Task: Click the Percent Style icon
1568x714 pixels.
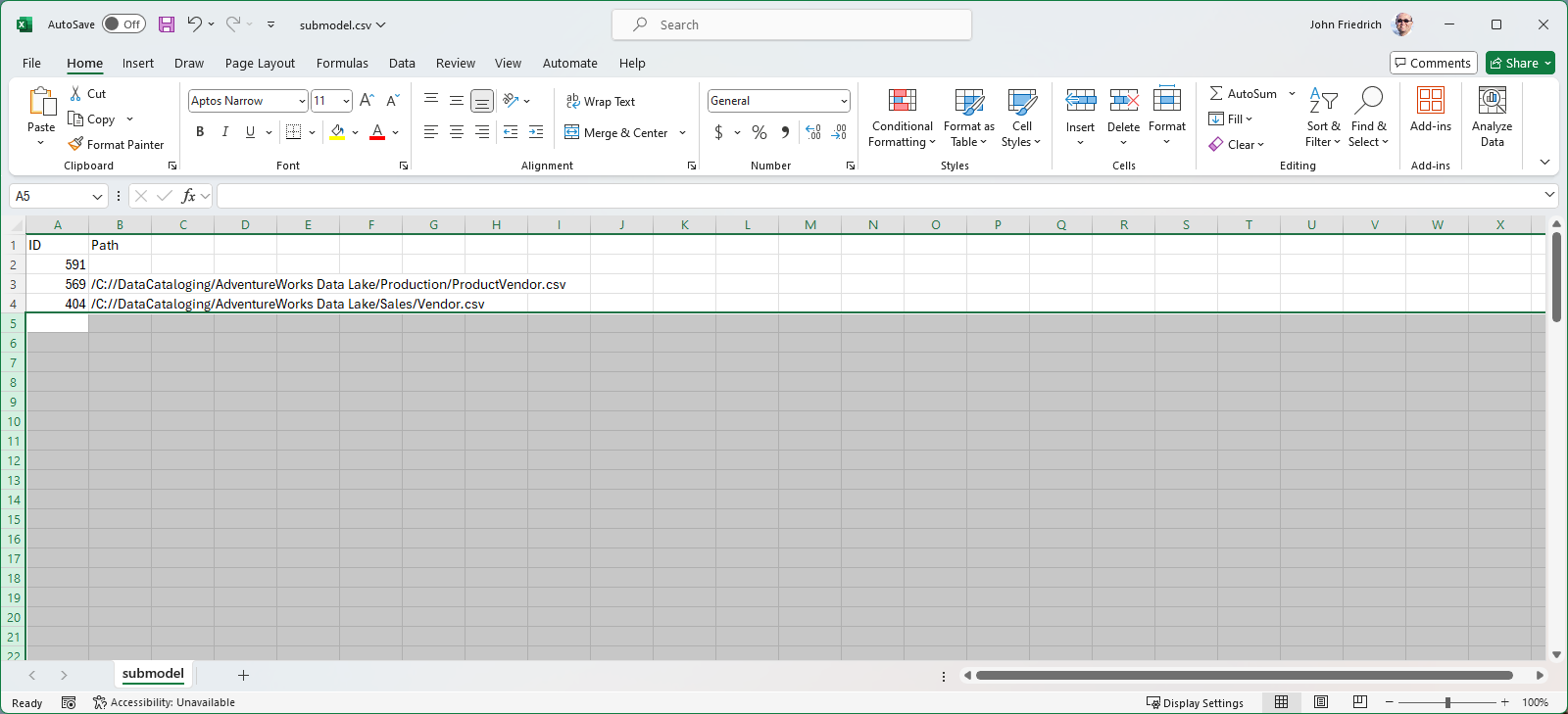Action: click(759, 132)
